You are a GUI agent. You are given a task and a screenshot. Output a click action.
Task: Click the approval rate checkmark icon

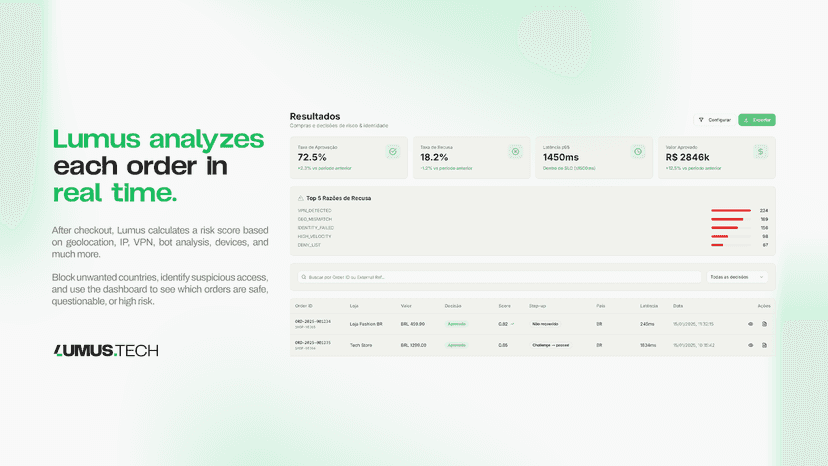393,152
